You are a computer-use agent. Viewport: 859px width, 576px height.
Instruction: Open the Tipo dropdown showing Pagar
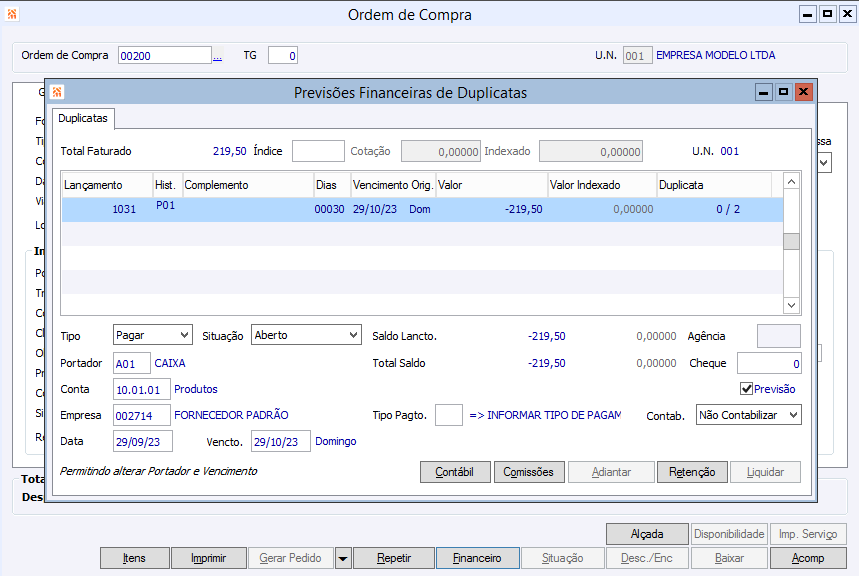pos(152,335)
